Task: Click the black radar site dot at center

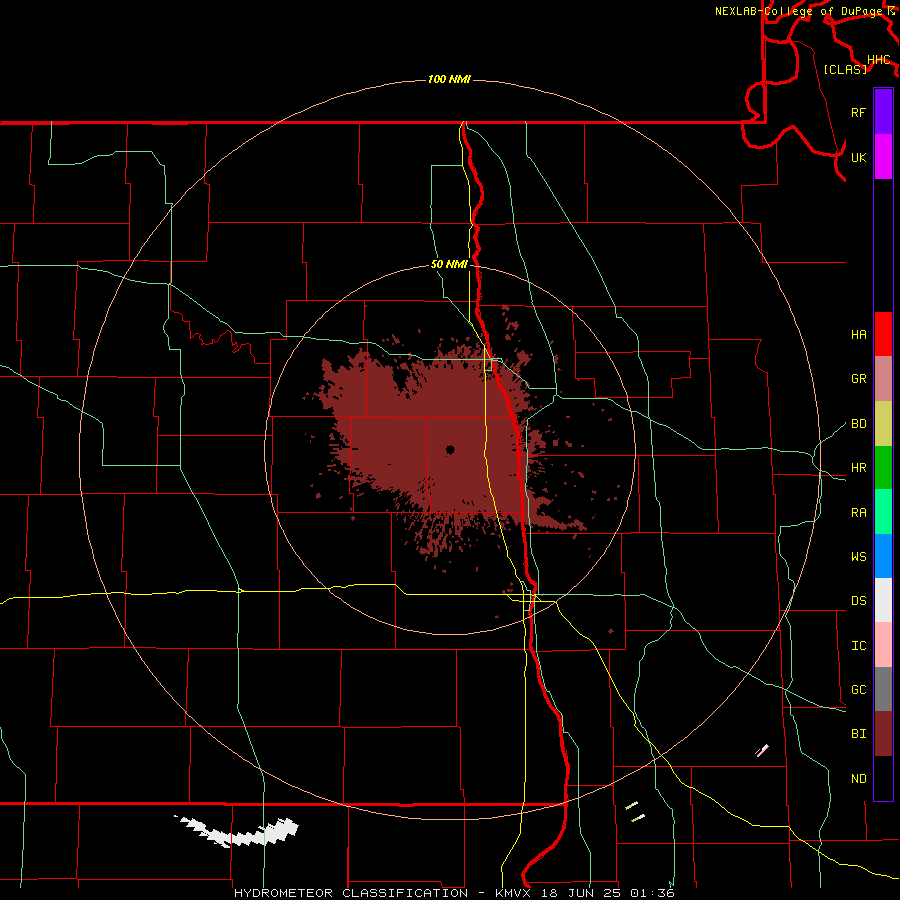Action: click(450, 449)
